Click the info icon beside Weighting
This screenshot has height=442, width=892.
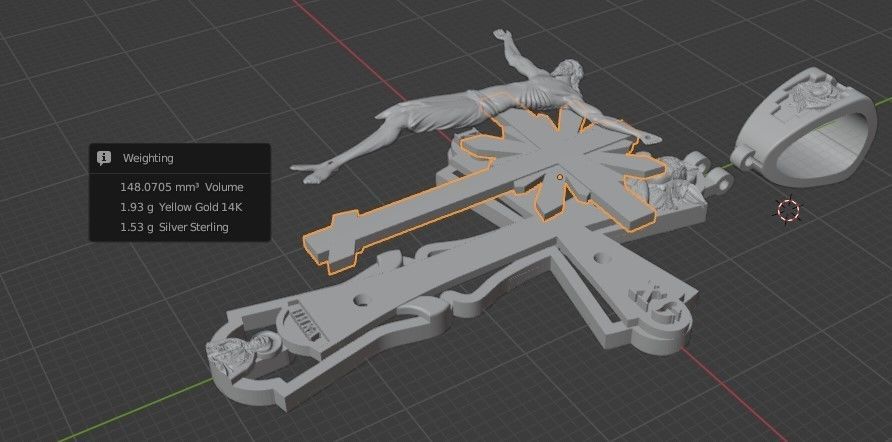point(104,158)
